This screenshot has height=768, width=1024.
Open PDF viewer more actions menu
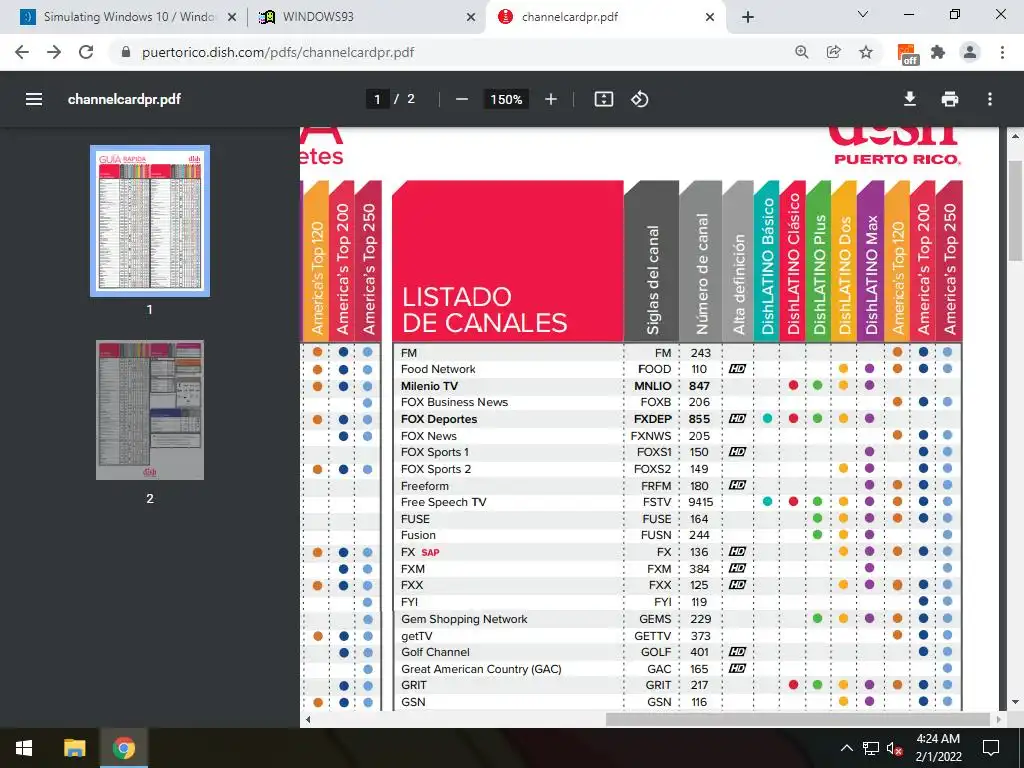pyautogui.click(x=990, y=99)
